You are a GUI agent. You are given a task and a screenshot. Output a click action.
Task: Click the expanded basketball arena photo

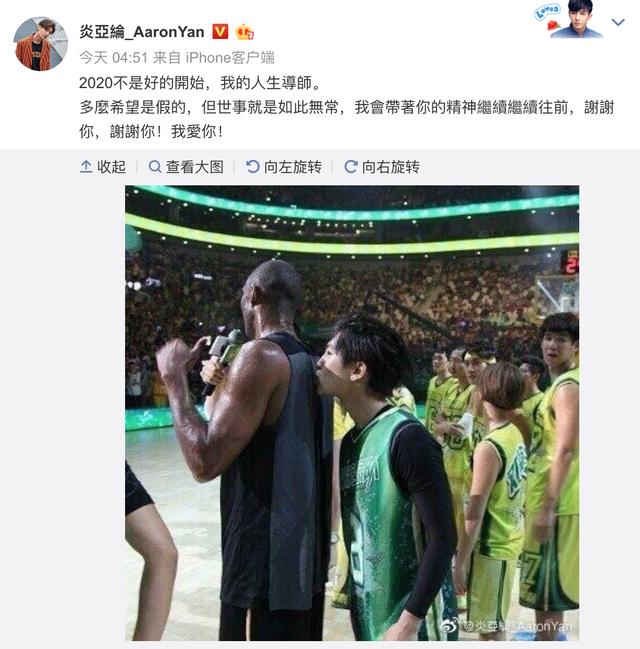click(352, 413)
